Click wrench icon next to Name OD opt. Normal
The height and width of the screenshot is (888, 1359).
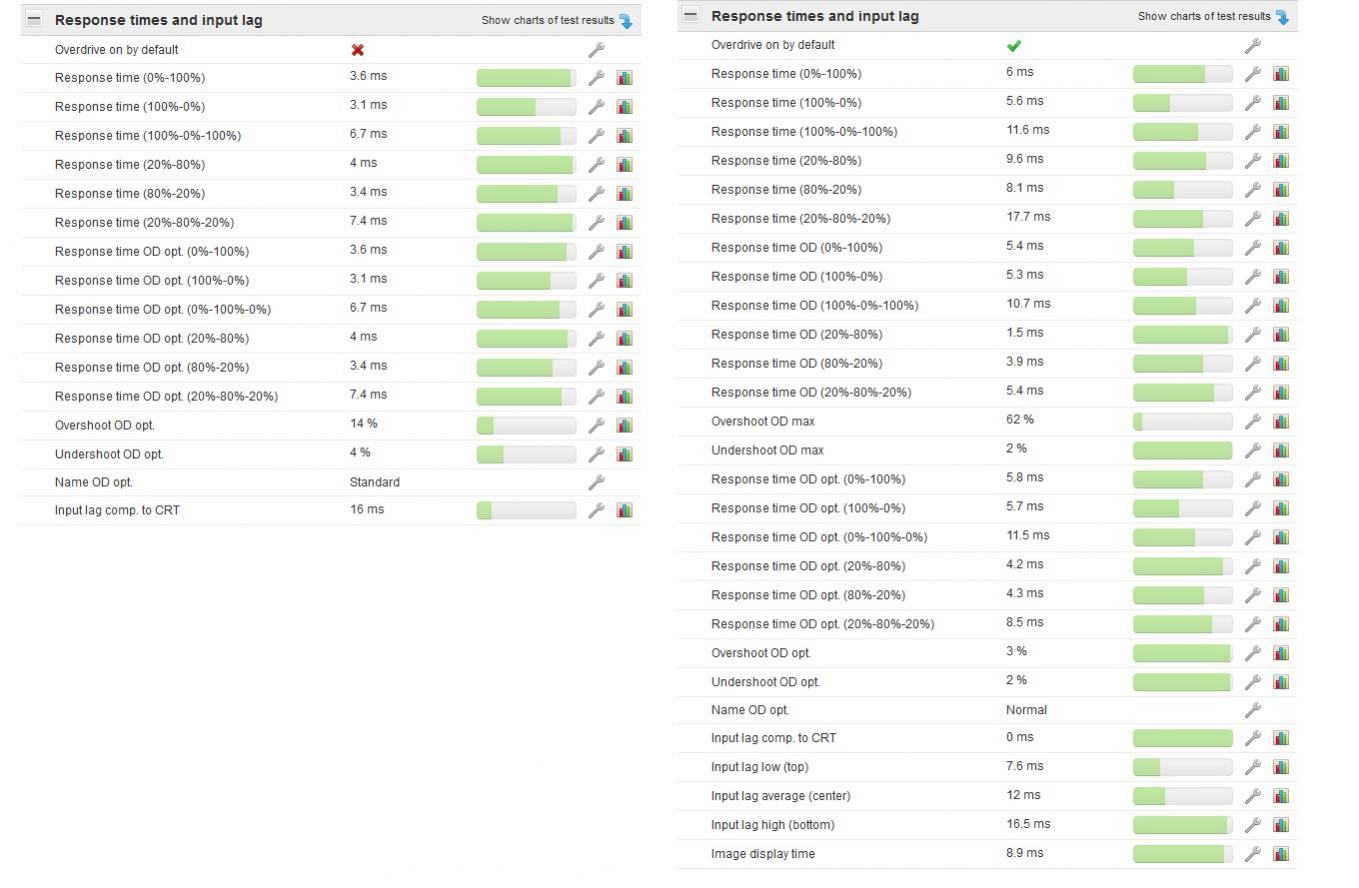pyautogui.click(x=1252, y=710)
